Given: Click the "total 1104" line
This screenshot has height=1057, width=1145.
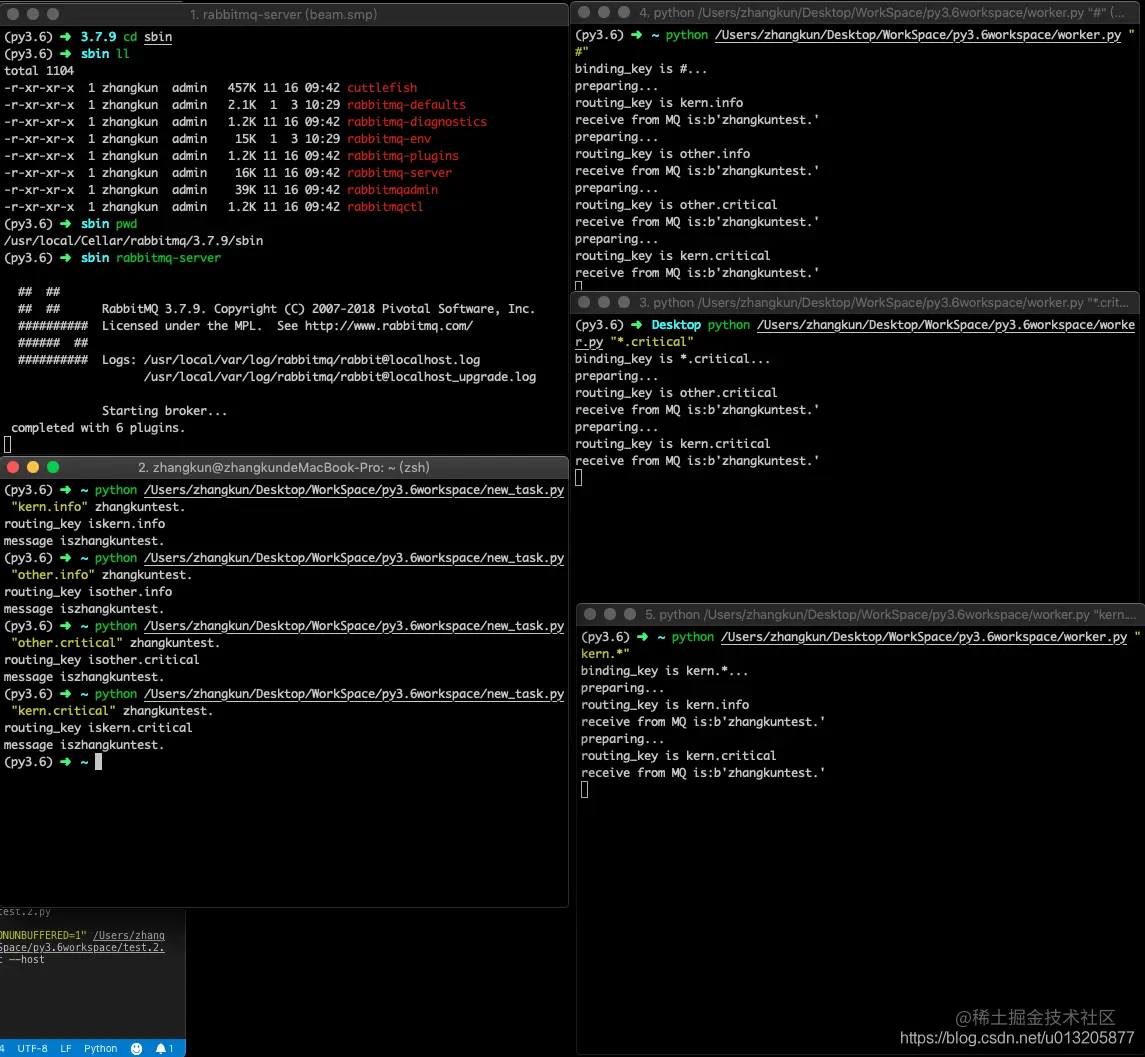Looking at the screenshot, I should coord(39,71).
